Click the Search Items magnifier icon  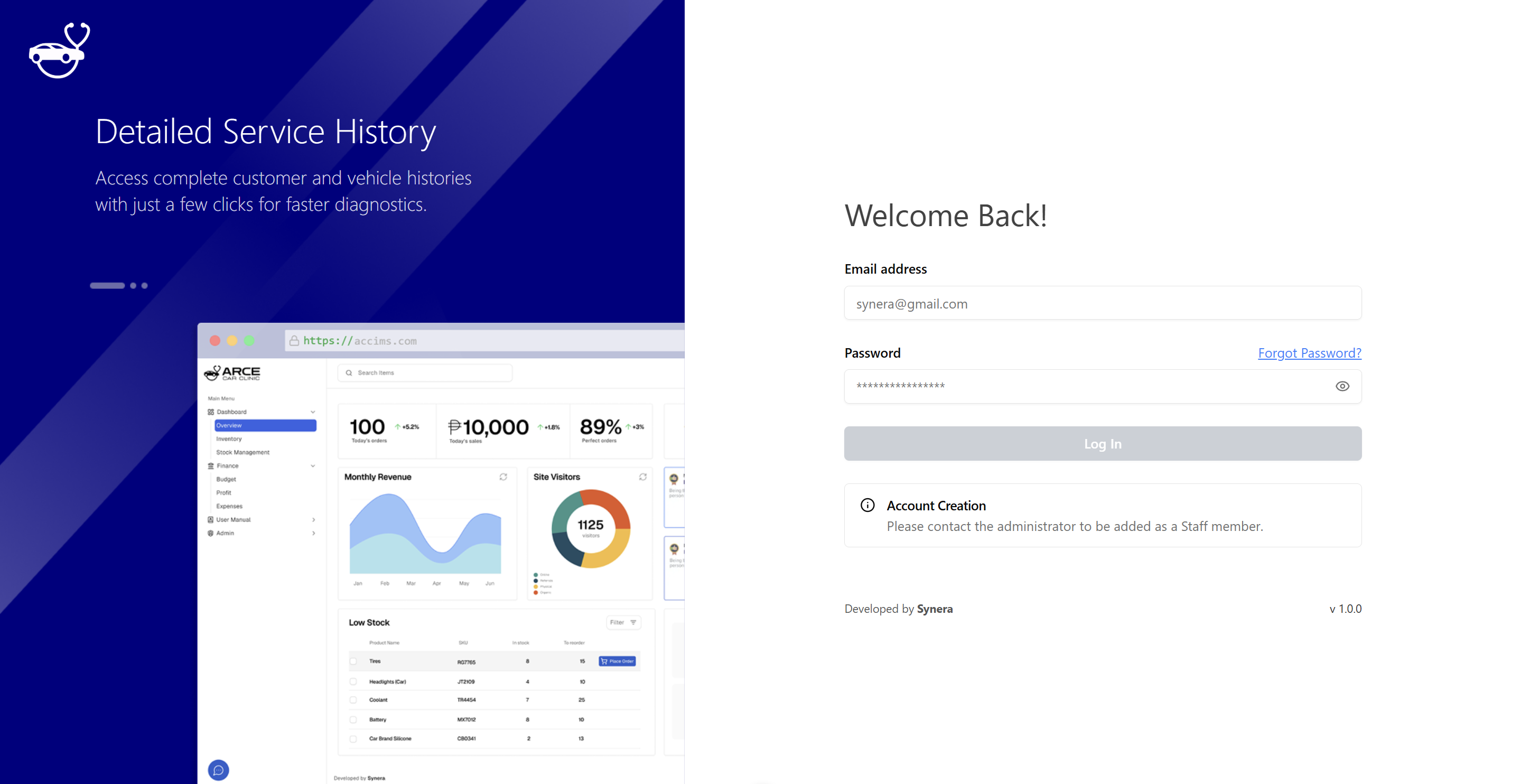coord(349,373)
